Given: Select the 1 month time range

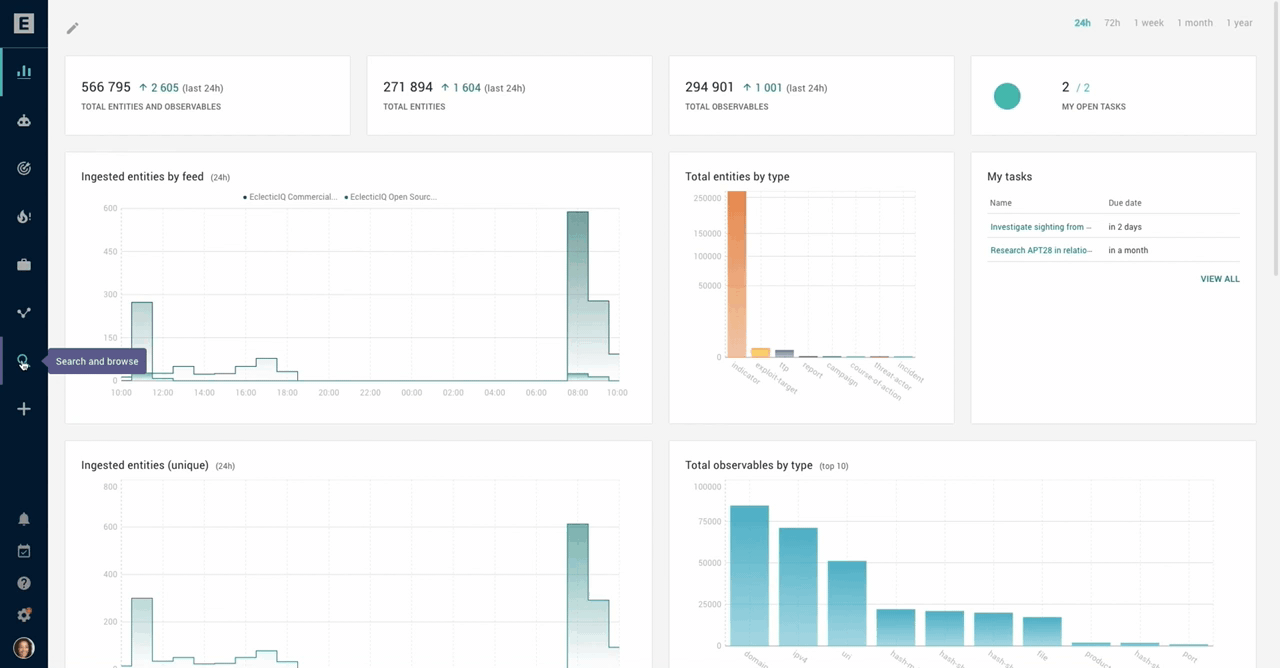Looking at the screenshot, I should click(x=1195, y=23).
